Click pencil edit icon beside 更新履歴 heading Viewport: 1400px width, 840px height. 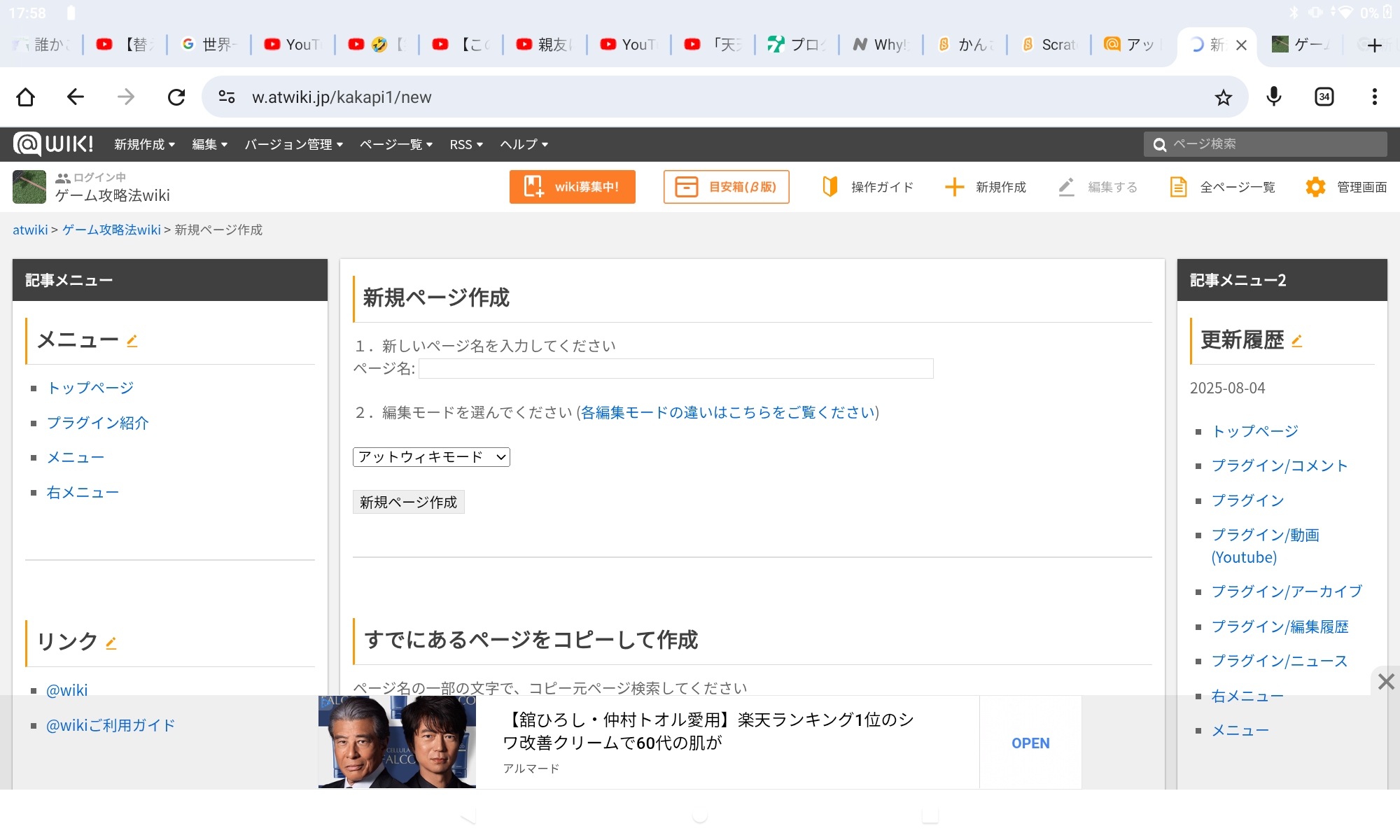click(1297, 341)
